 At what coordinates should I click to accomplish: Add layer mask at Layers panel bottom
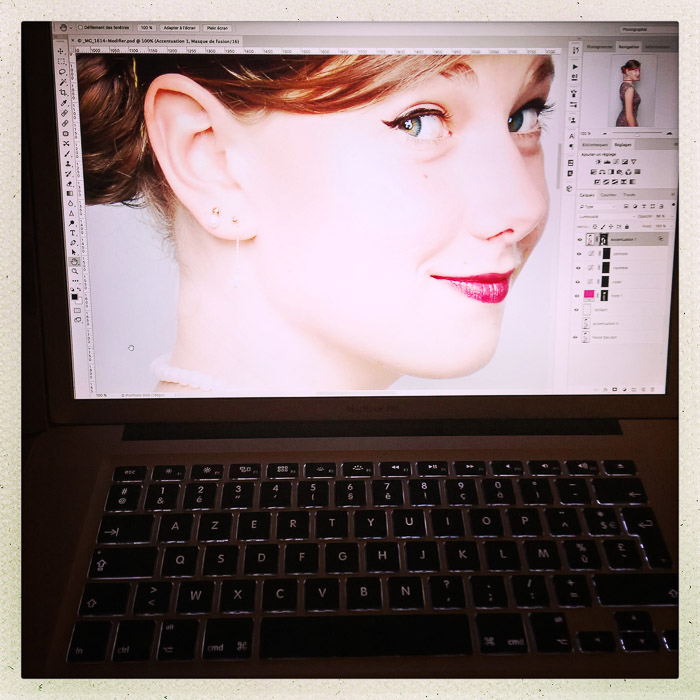pyautogui.click(x=615, y=389)
